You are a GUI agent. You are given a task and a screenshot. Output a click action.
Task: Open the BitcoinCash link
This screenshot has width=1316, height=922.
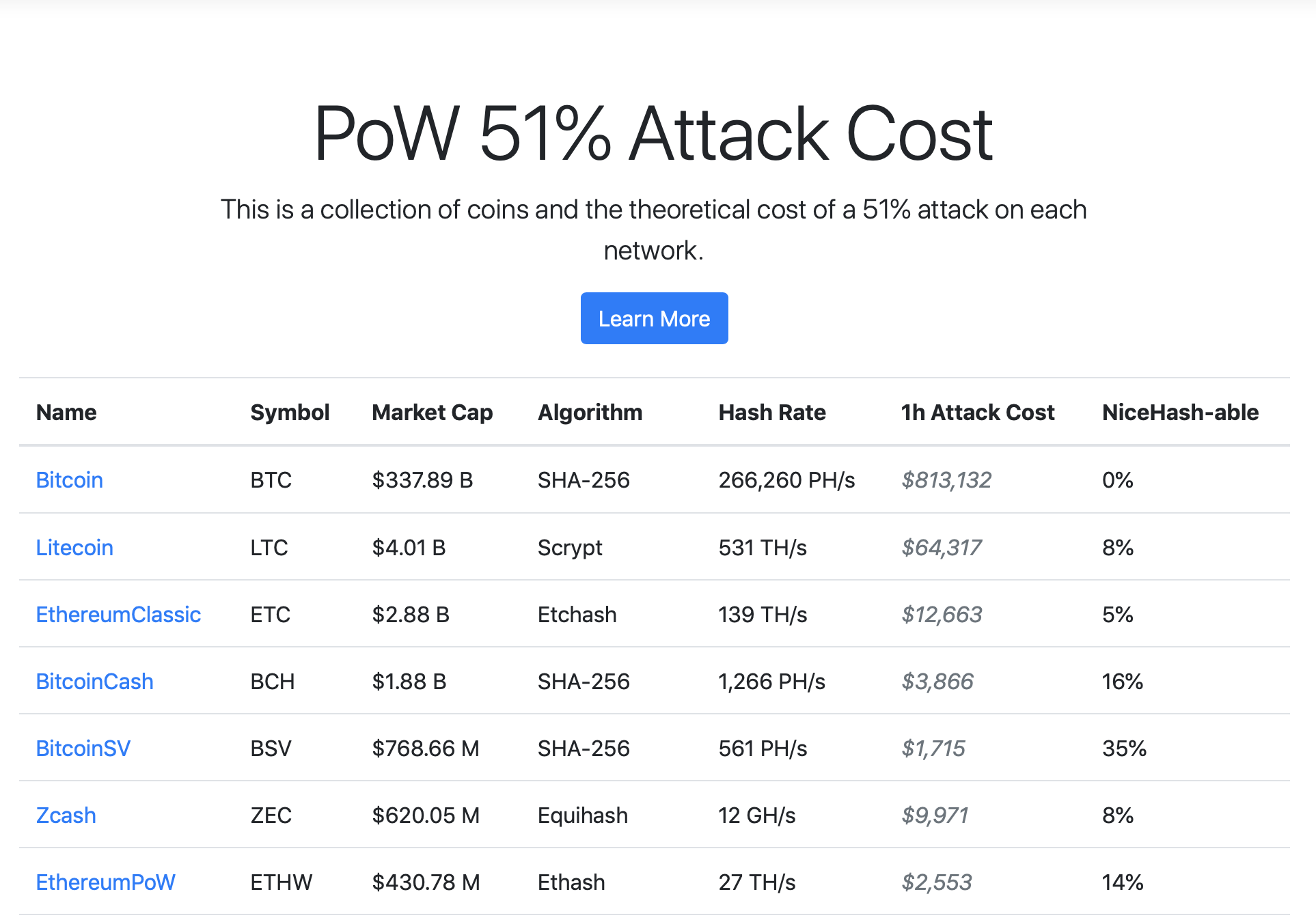[94, 682]
